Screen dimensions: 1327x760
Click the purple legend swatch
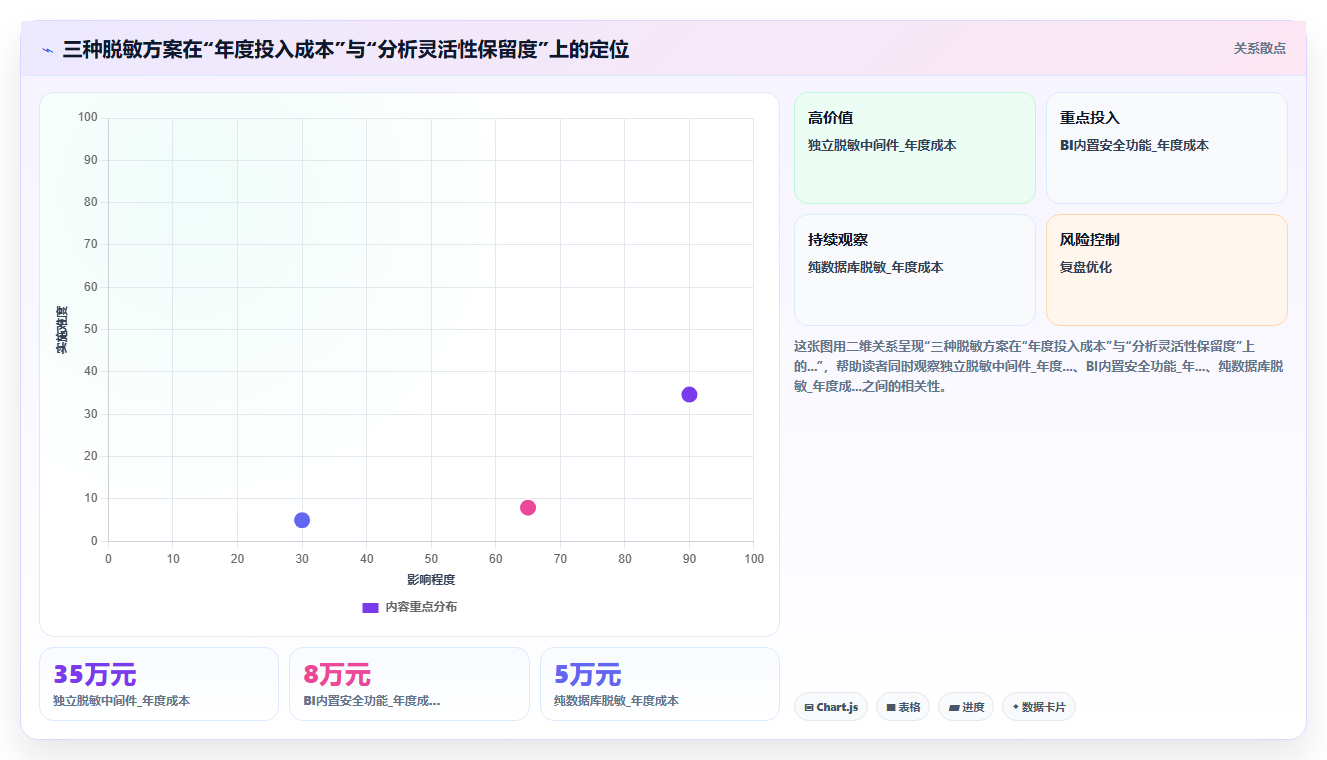[x=370, y=608]
